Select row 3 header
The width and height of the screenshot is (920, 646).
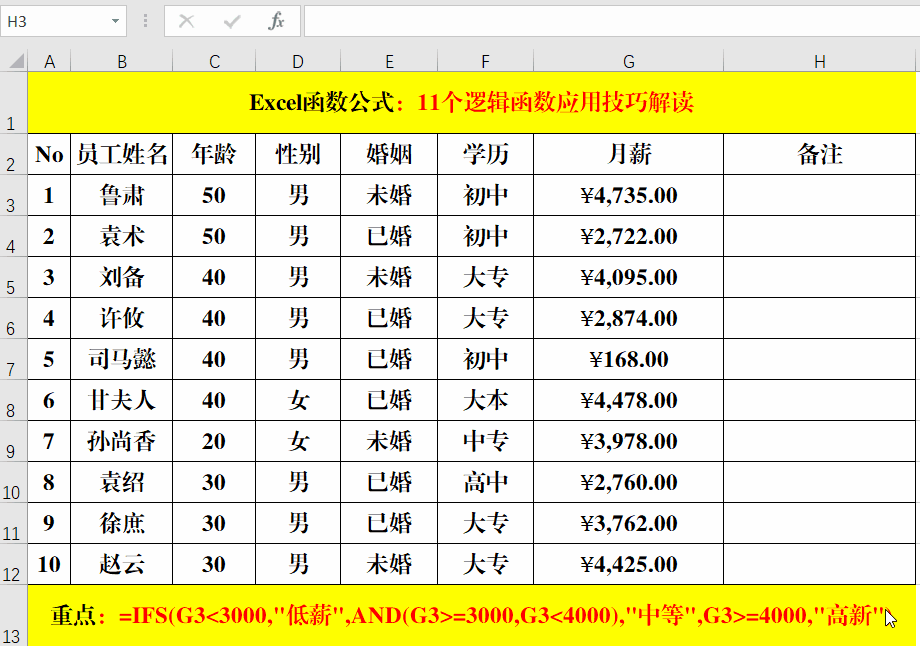[13, 195]
